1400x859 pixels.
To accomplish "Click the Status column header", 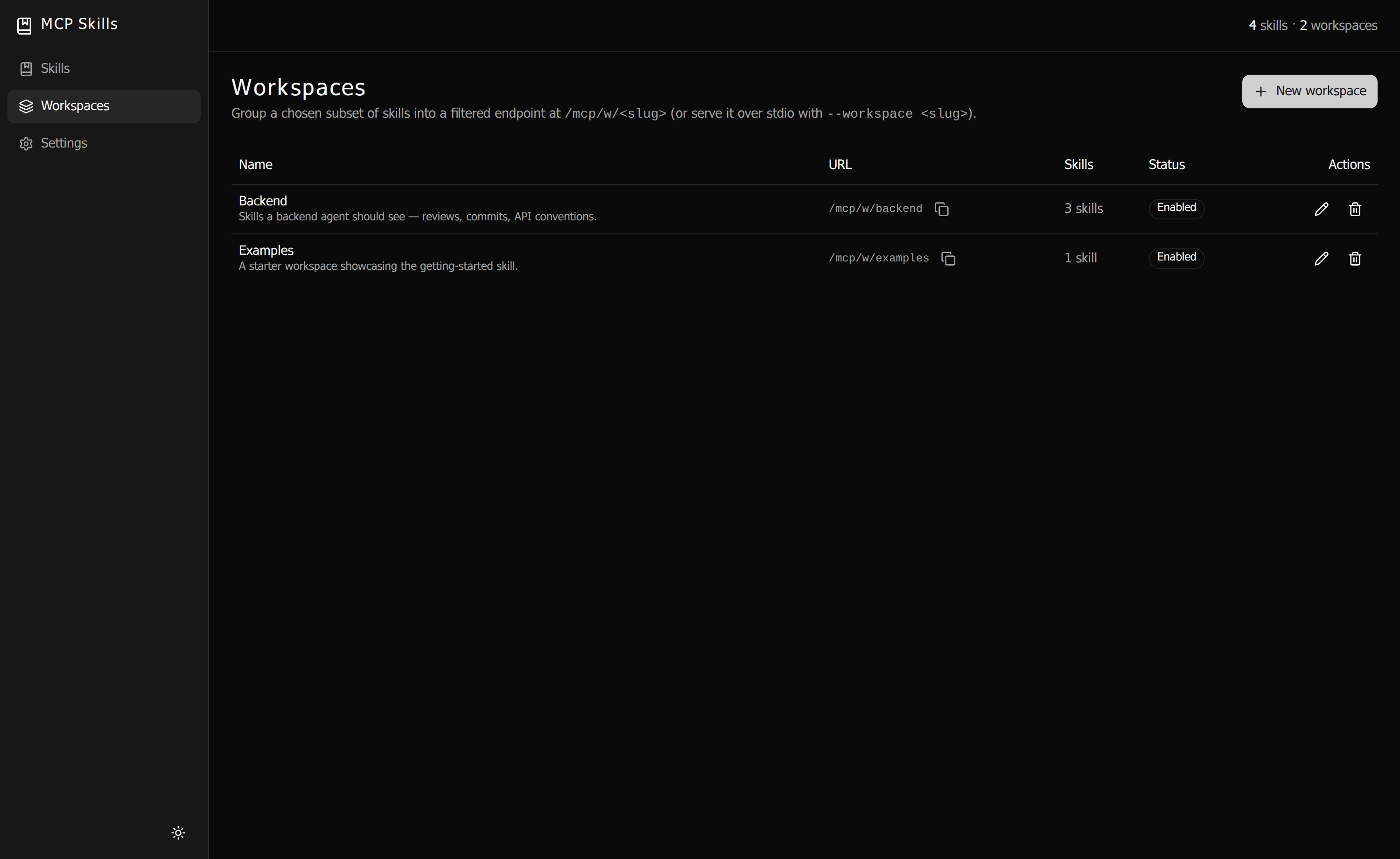I will click(x=1167, y=165).
